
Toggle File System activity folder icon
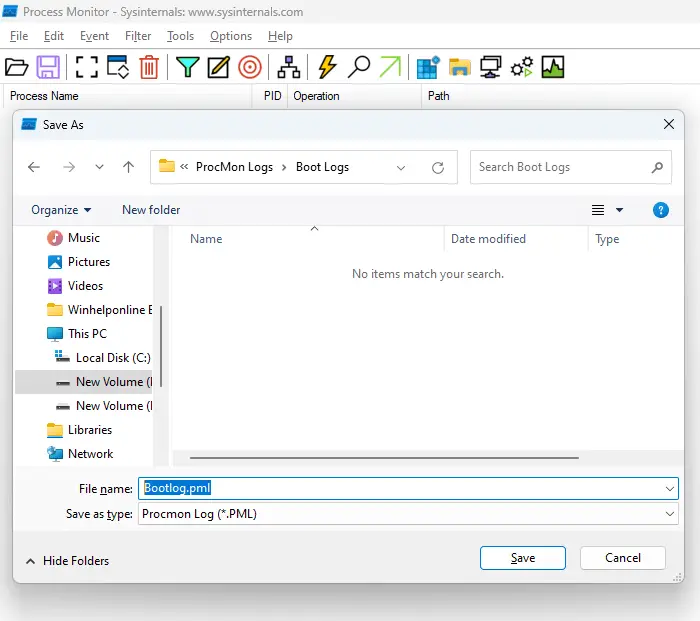pos(459,67)
